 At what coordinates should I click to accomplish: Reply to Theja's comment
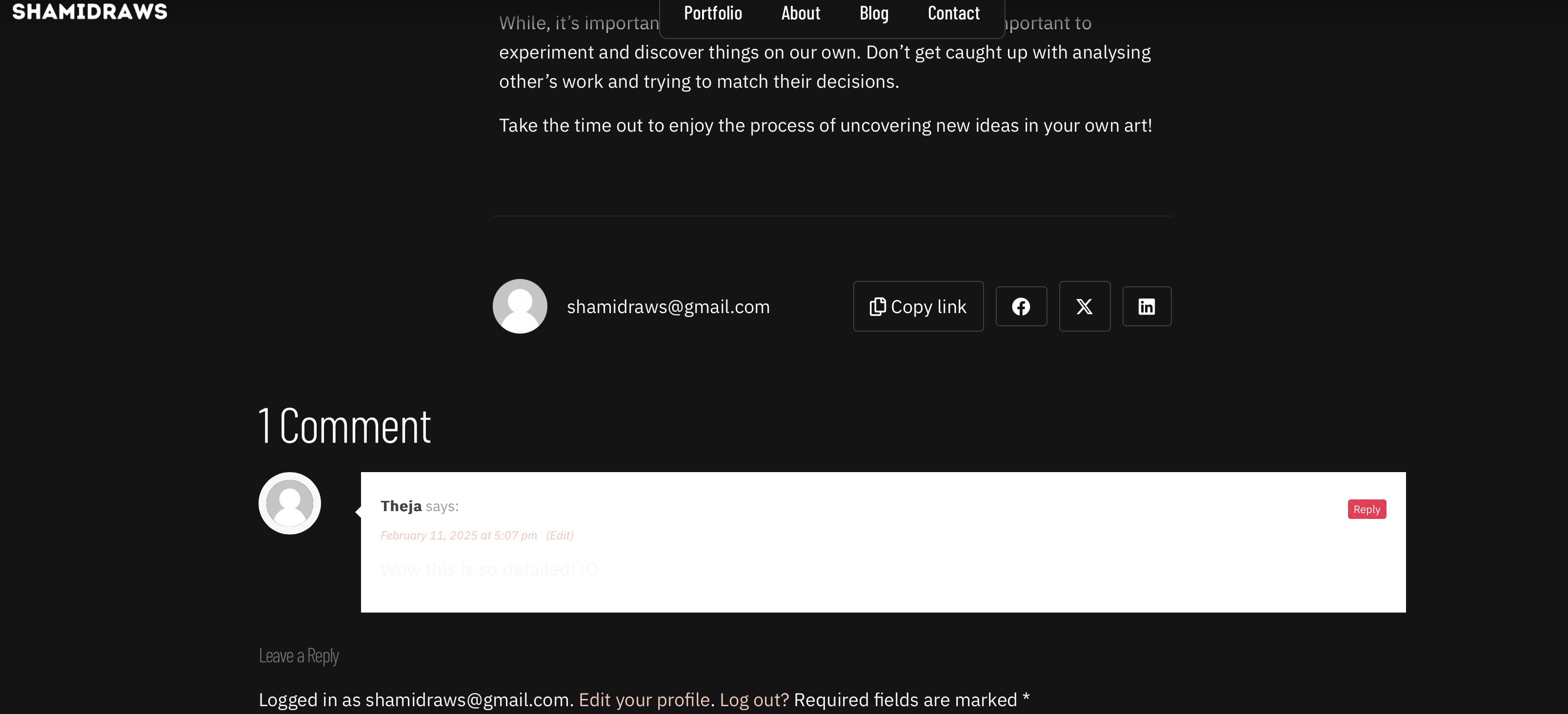(x=1367, y=509)
